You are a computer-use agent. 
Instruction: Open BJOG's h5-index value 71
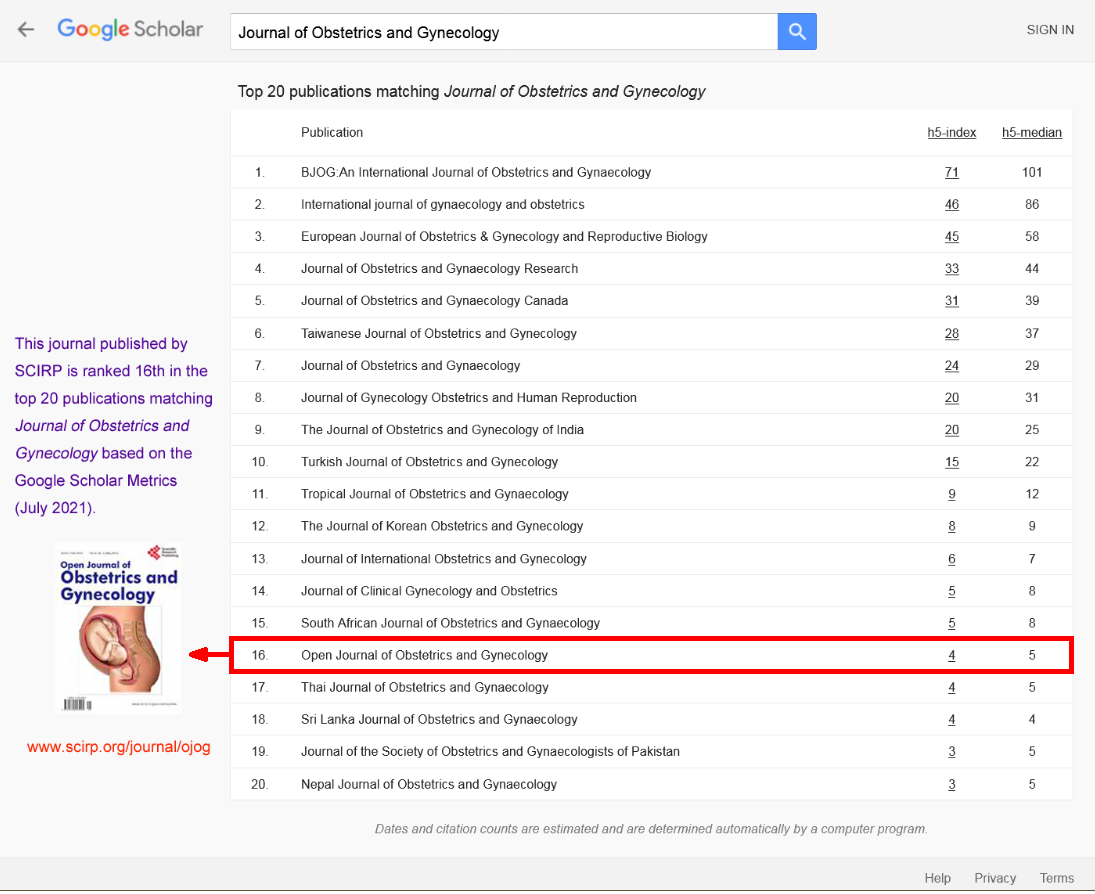click(x=951, y=172)
